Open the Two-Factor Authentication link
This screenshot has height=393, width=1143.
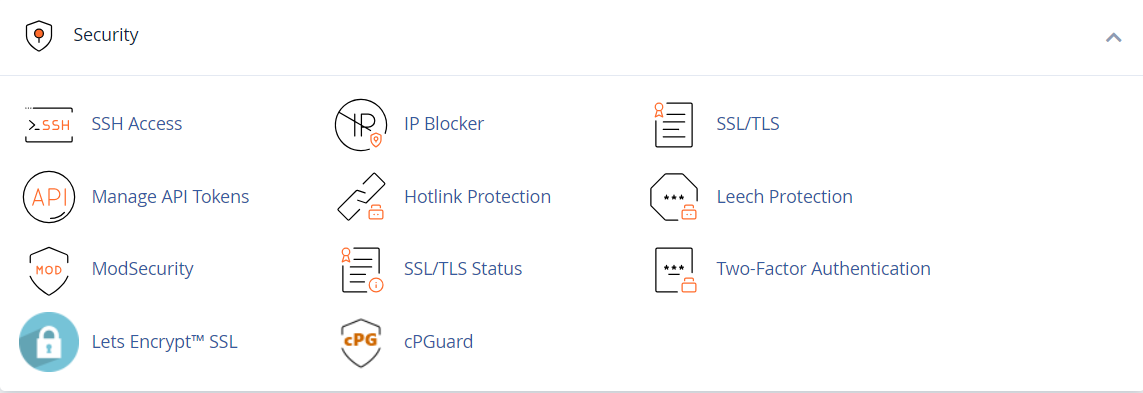pyautogui.click(x=824, y=269)
